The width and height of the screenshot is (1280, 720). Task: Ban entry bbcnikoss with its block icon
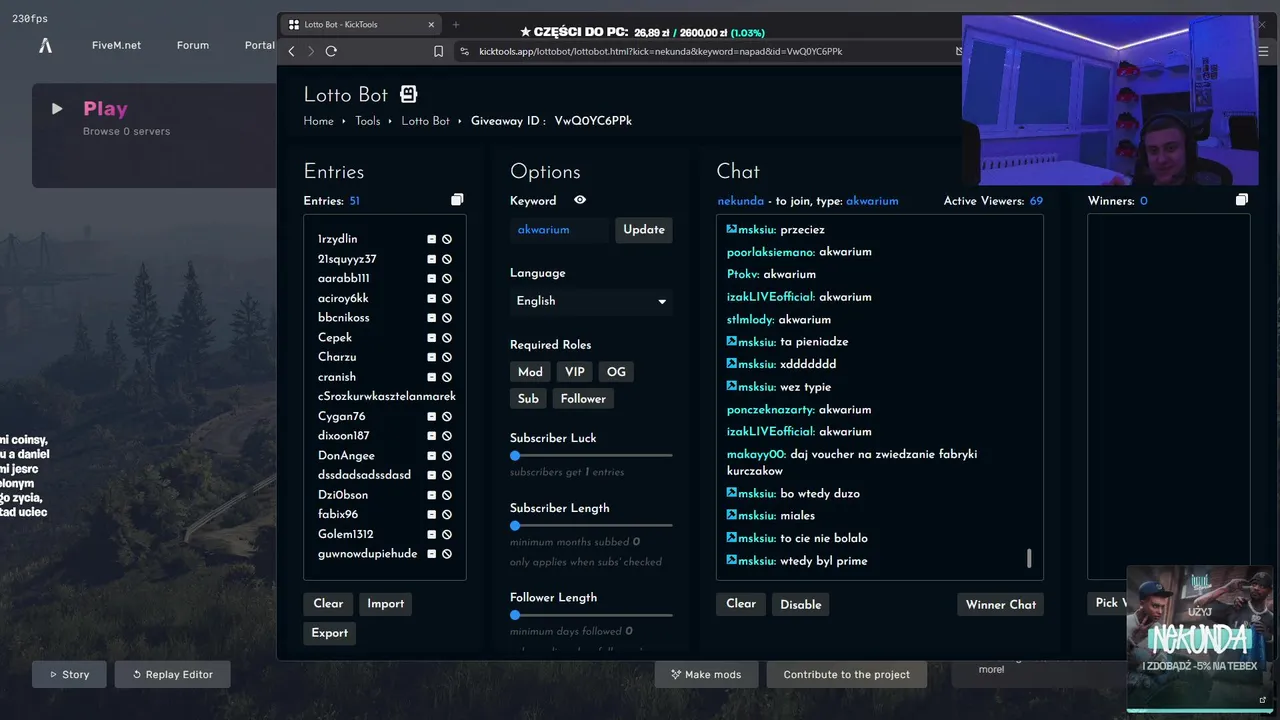click(x=447, y=318)
